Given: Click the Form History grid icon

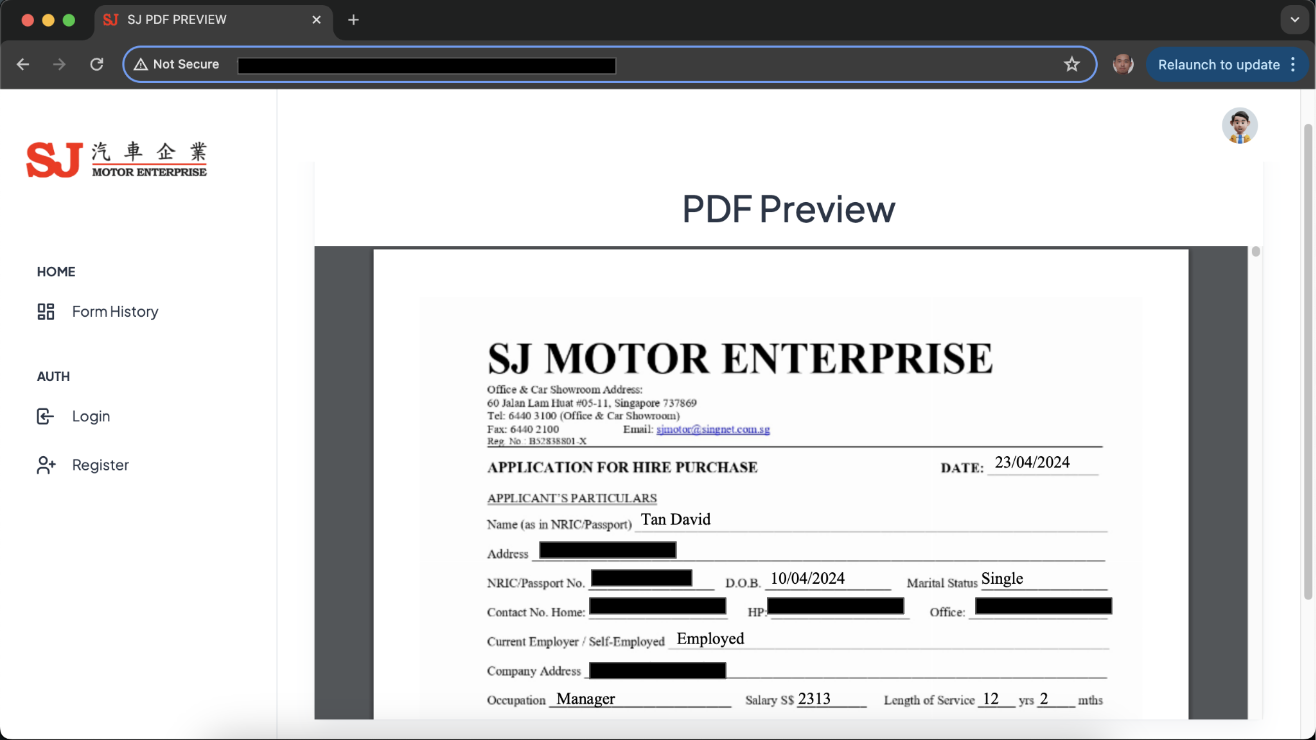Looking at the screenshot, I should (46, 312).
